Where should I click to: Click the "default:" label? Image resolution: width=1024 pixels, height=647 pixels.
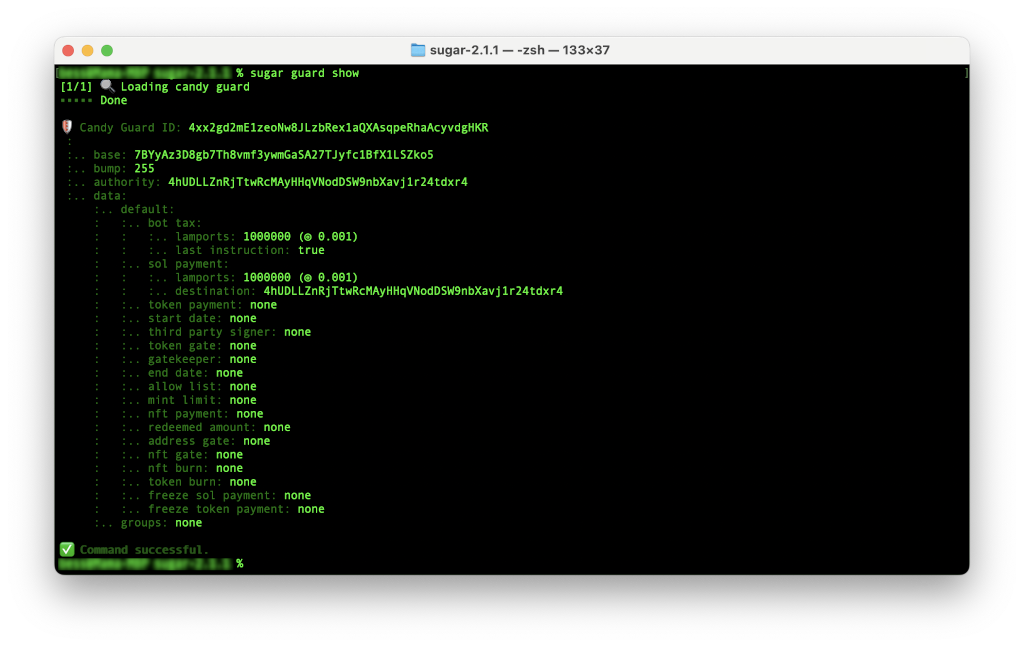(148, 210)
